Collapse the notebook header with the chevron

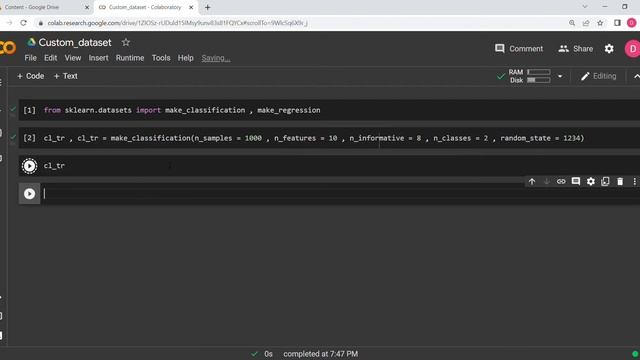pyautogui.click(x=636, y=76)
